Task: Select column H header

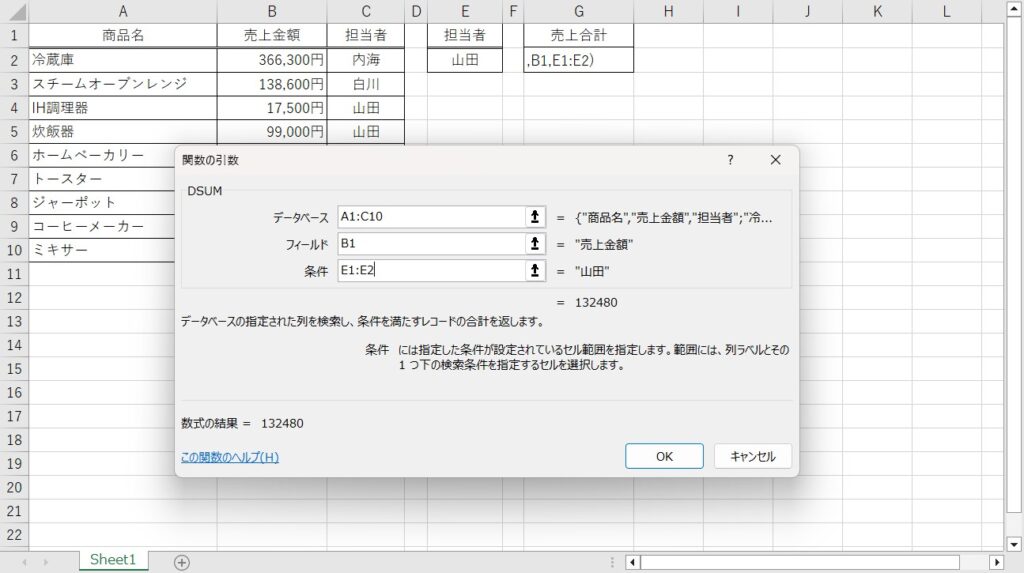Action: click(668, 11)
